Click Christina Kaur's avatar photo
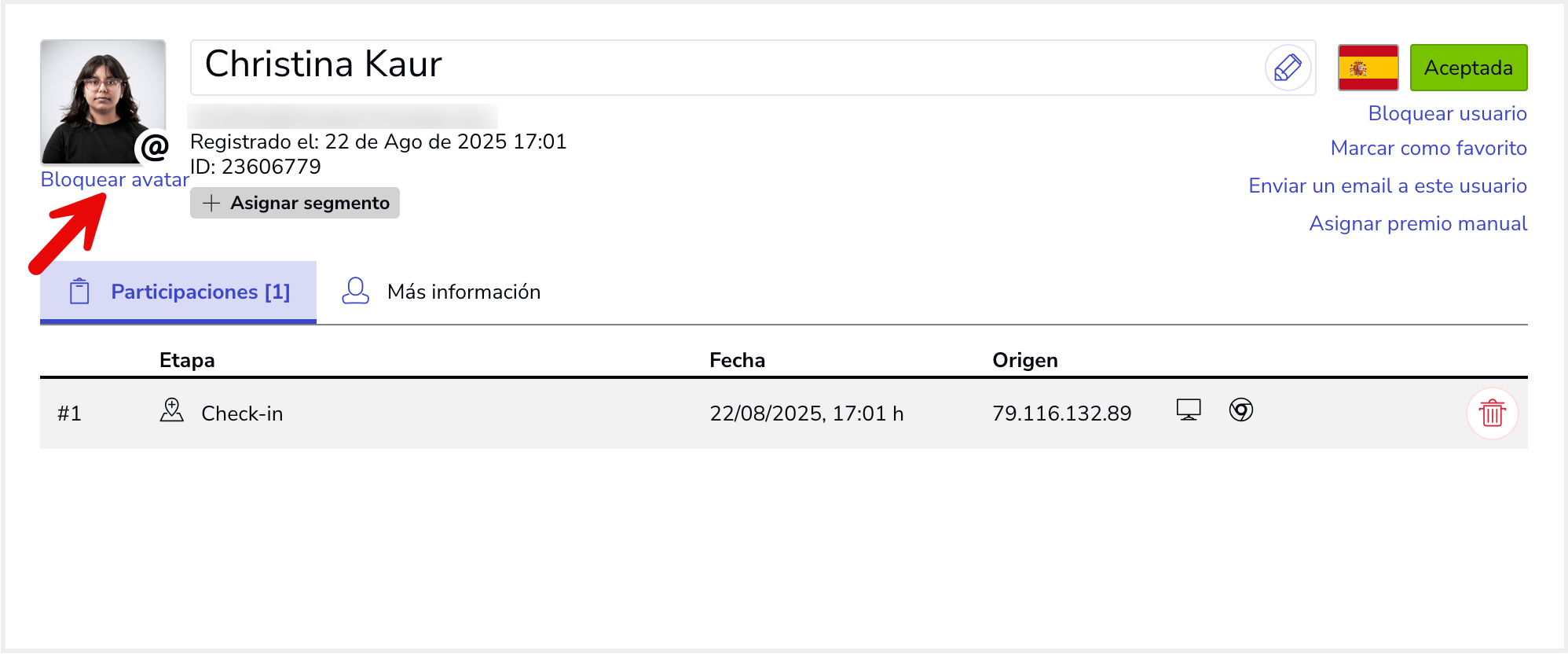This screenshot has width=1568, height=654. click(x=103, y=101)
